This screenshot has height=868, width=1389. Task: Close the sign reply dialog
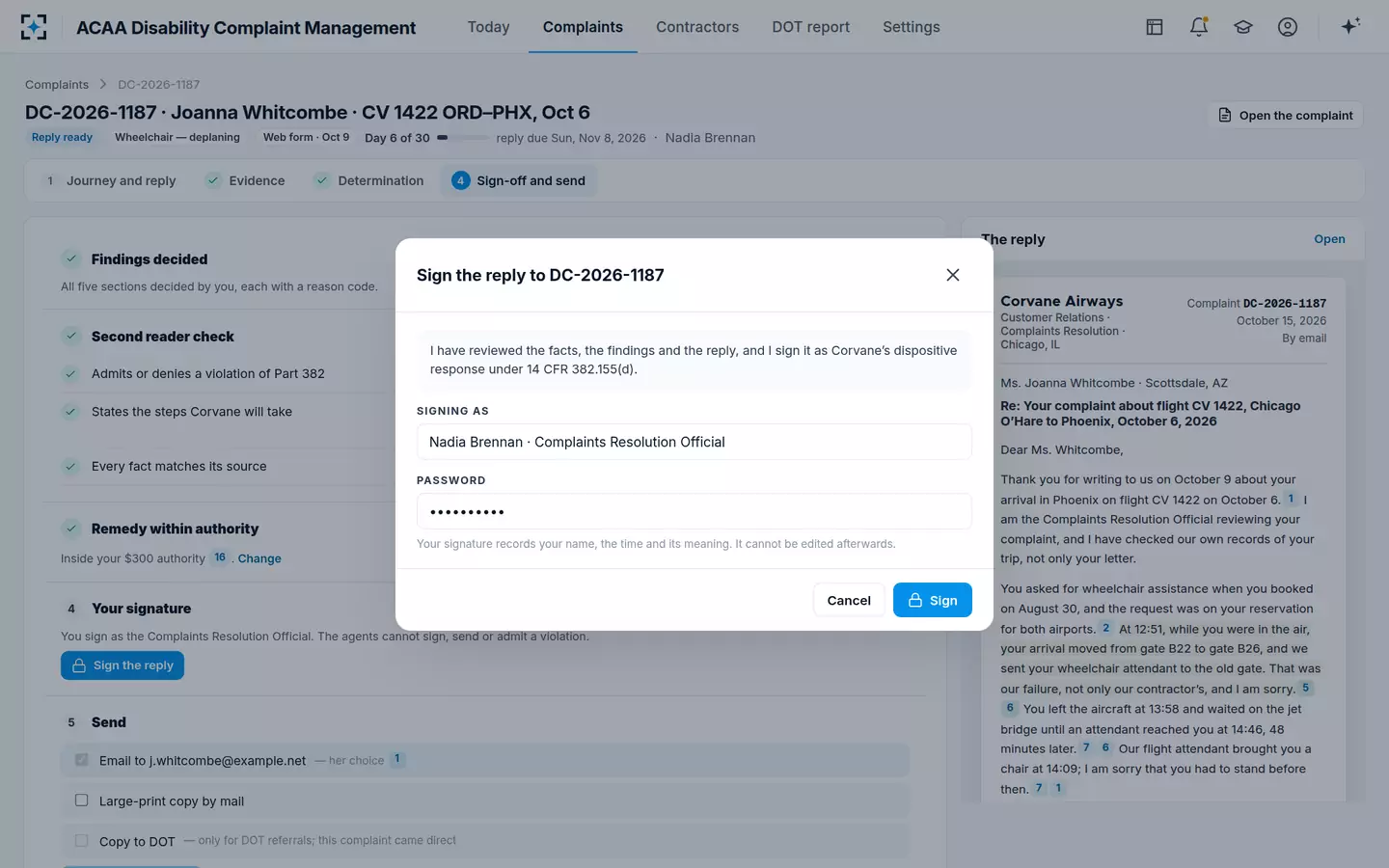click(953, 275)
